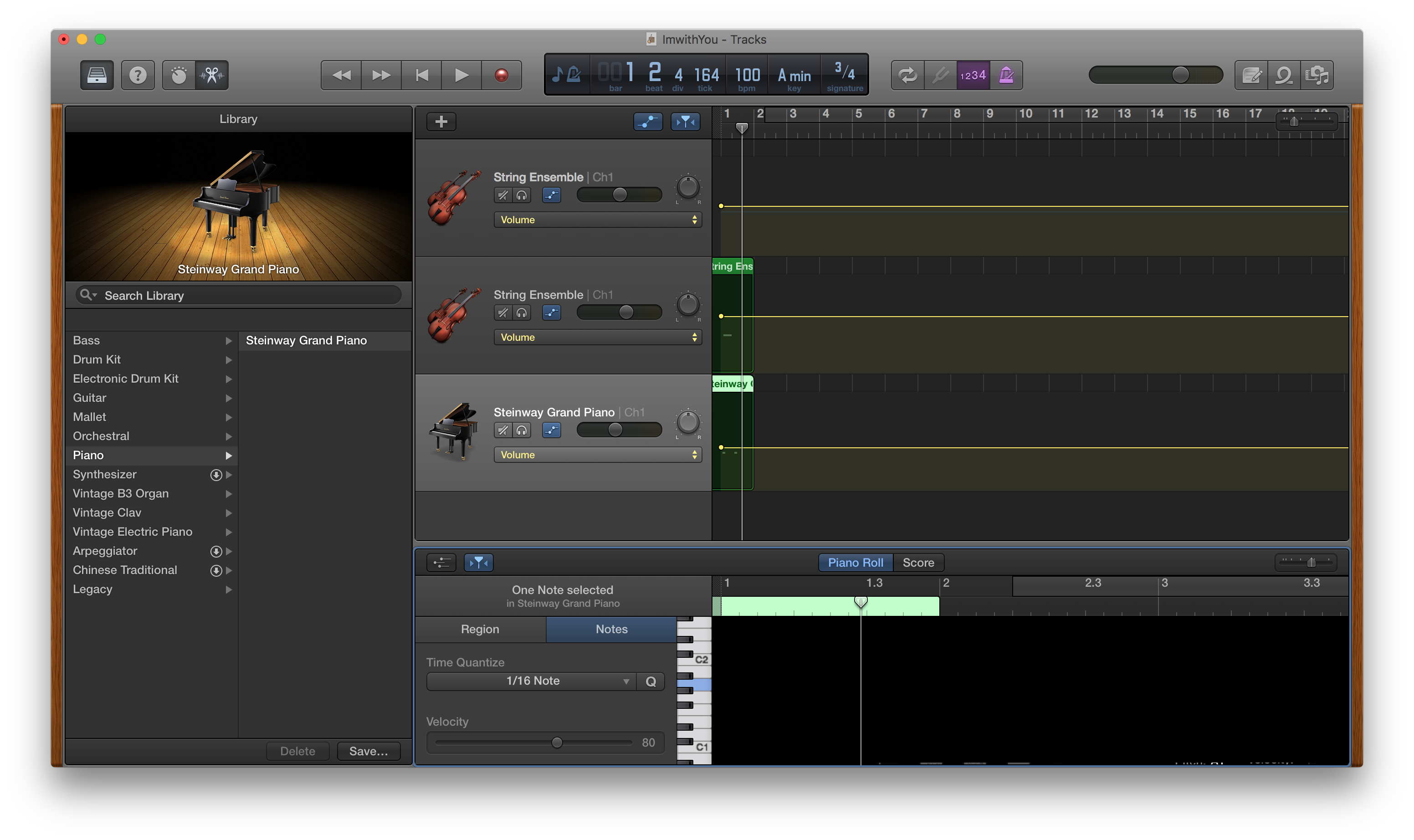
Task: Toggle the purple metronome button
Action: [1006, 75]
